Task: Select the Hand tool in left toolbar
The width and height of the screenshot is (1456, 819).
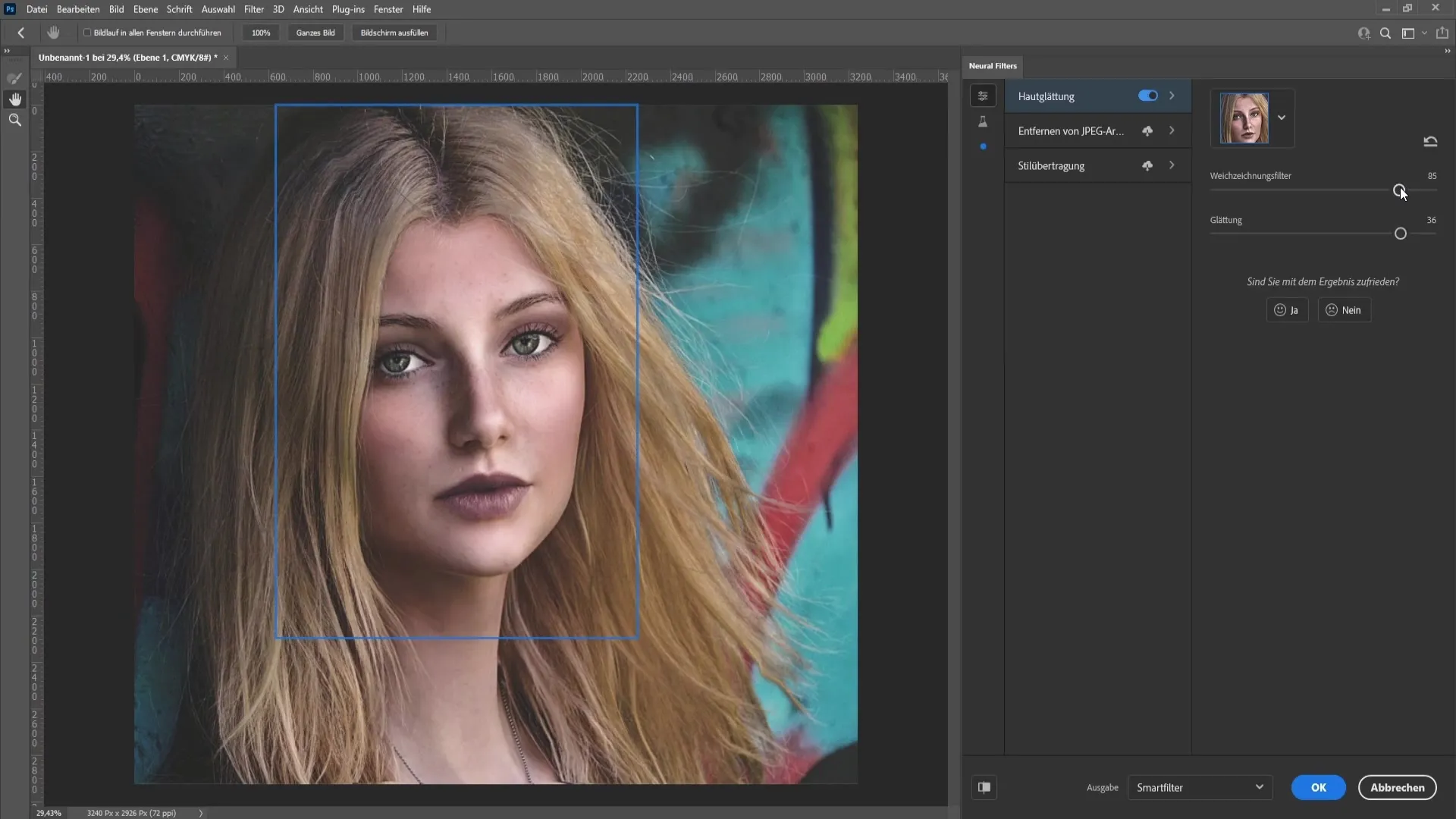Action: pyautogui.click(x=14, y=99)
